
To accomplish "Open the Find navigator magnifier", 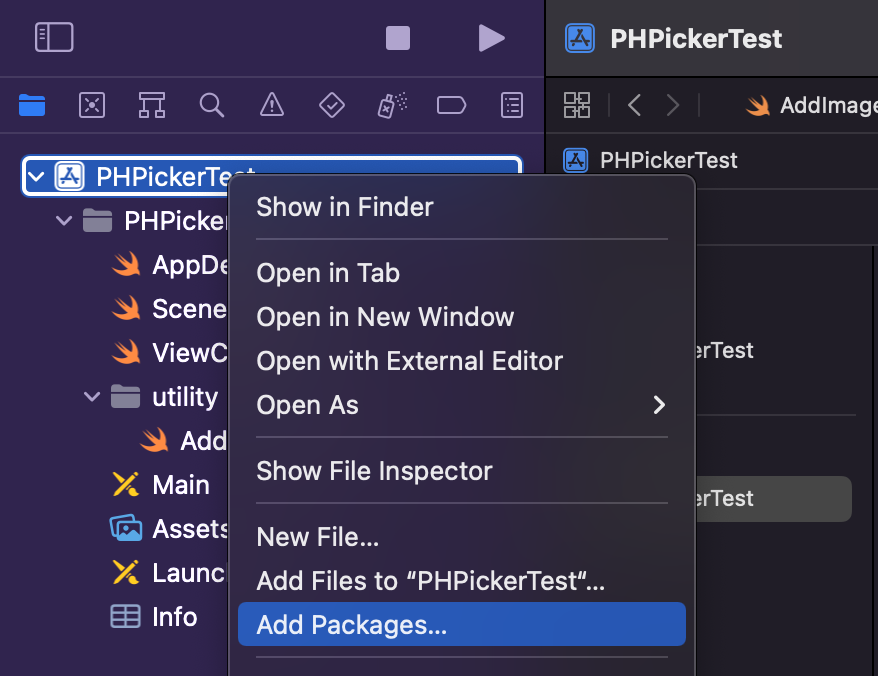I will pyautogui.click(x=212, y=105).
